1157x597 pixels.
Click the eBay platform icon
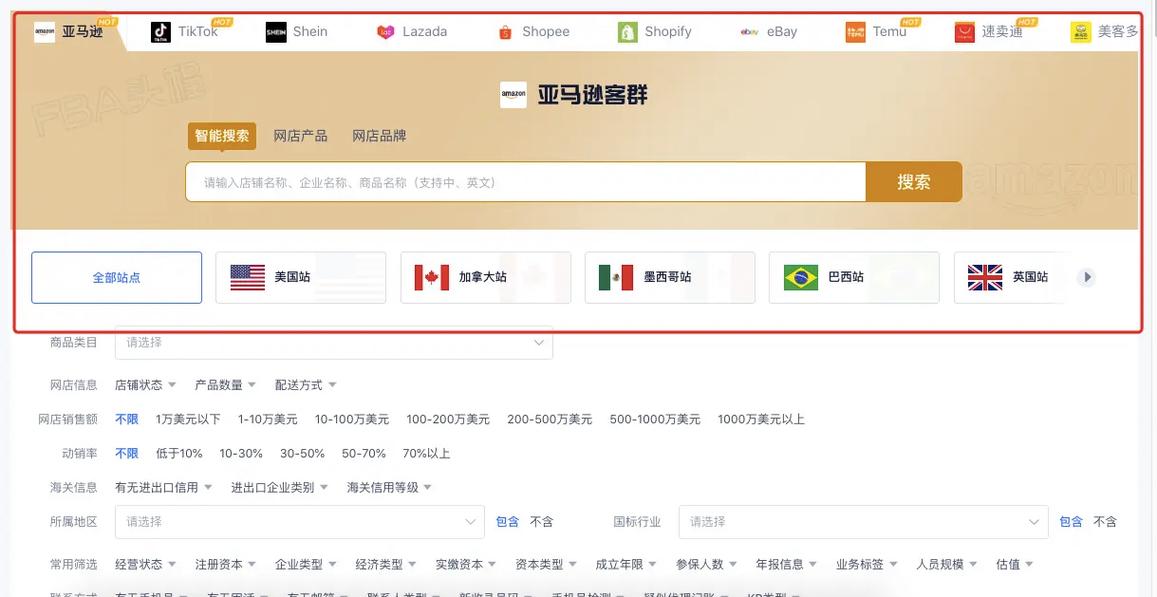pos(748,29)
